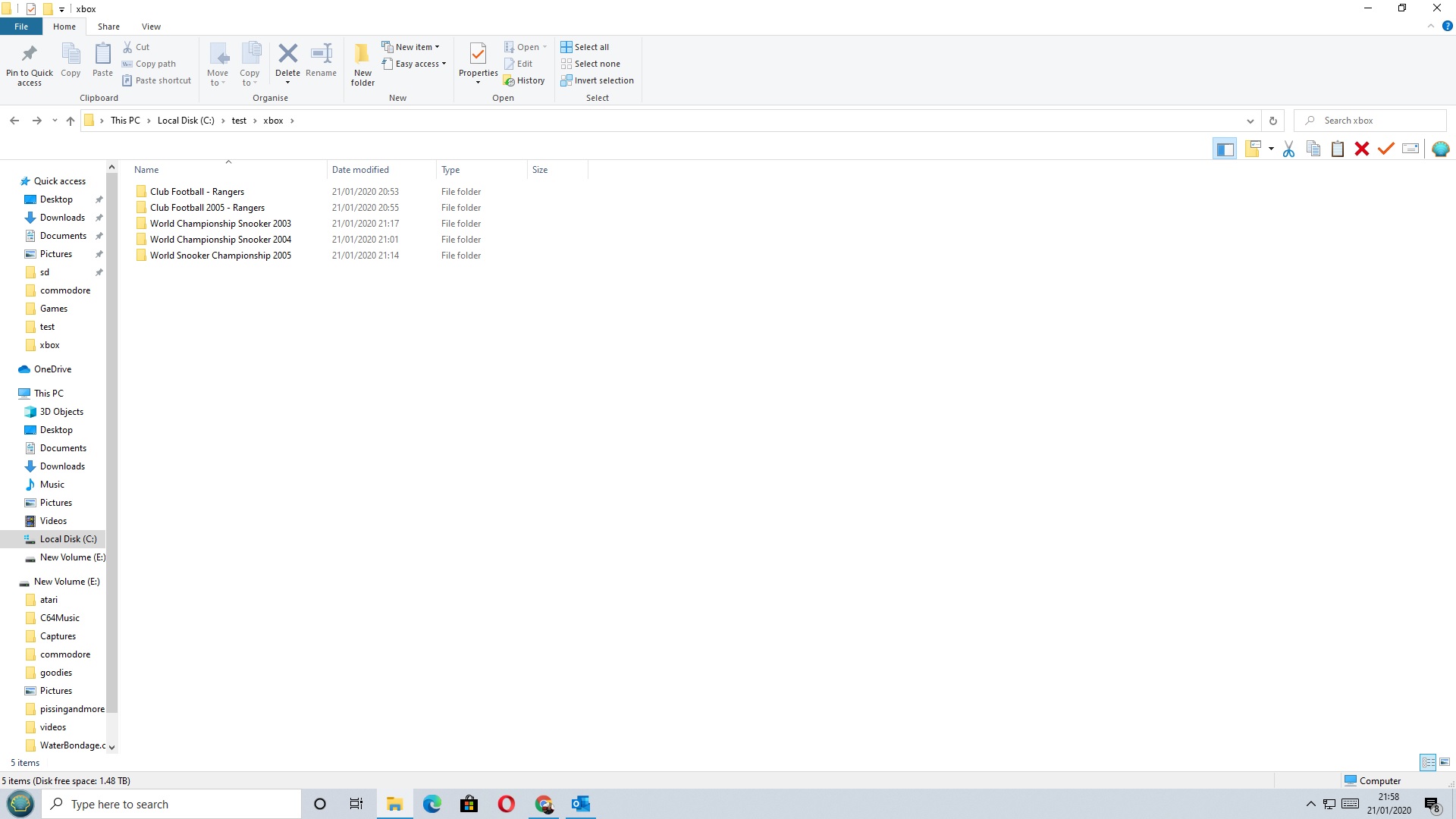Click email envelope icon in Classic Shell toolbar
Image resolution: width=1456 pixels, height=819 pixels.
coord(1410,149)
